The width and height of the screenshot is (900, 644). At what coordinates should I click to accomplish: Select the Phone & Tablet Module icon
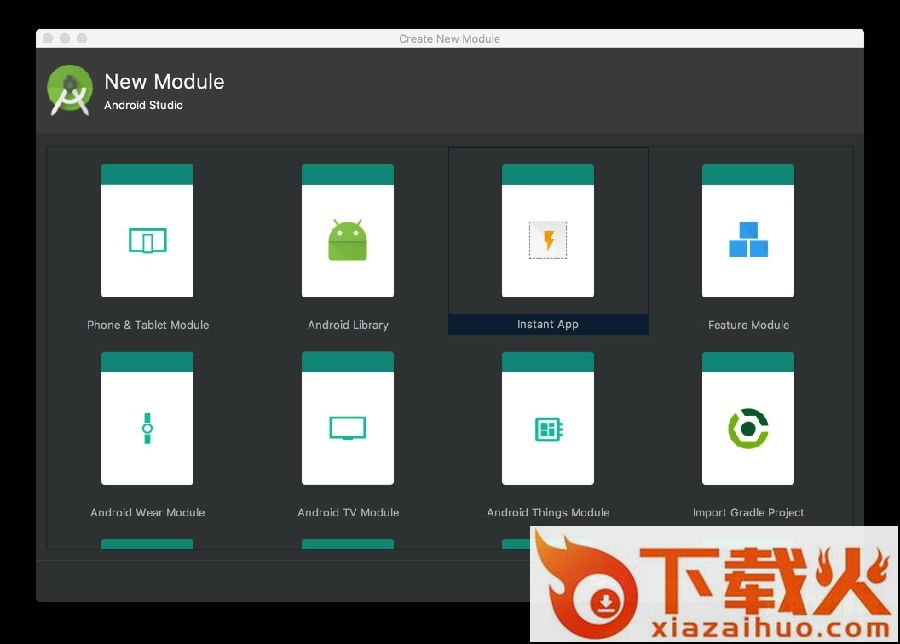[x=148, y=240]
